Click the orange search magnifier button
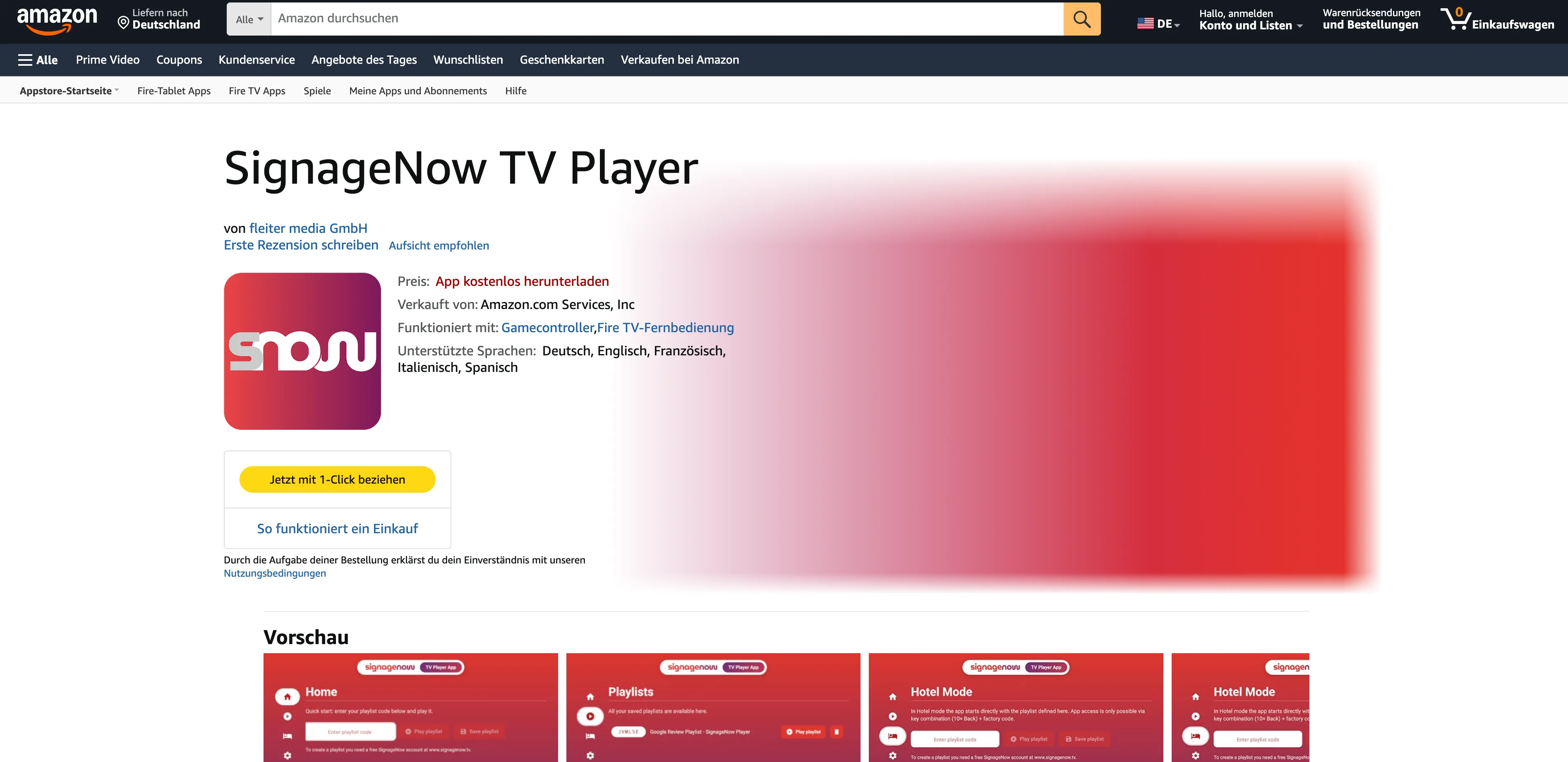 point(1081,19)
